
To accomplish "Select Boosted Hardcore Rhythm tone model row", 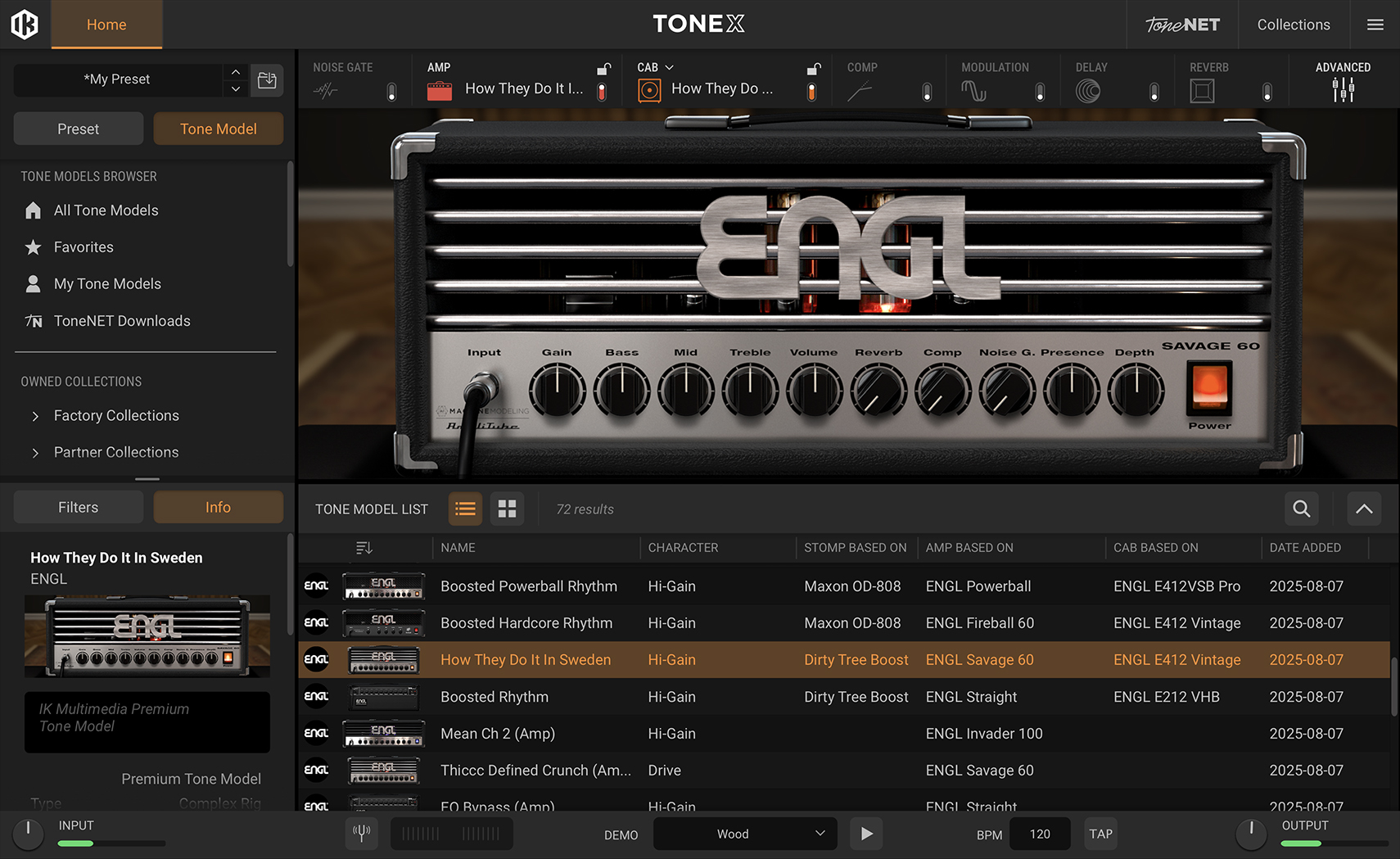I will tap(526, 623).
